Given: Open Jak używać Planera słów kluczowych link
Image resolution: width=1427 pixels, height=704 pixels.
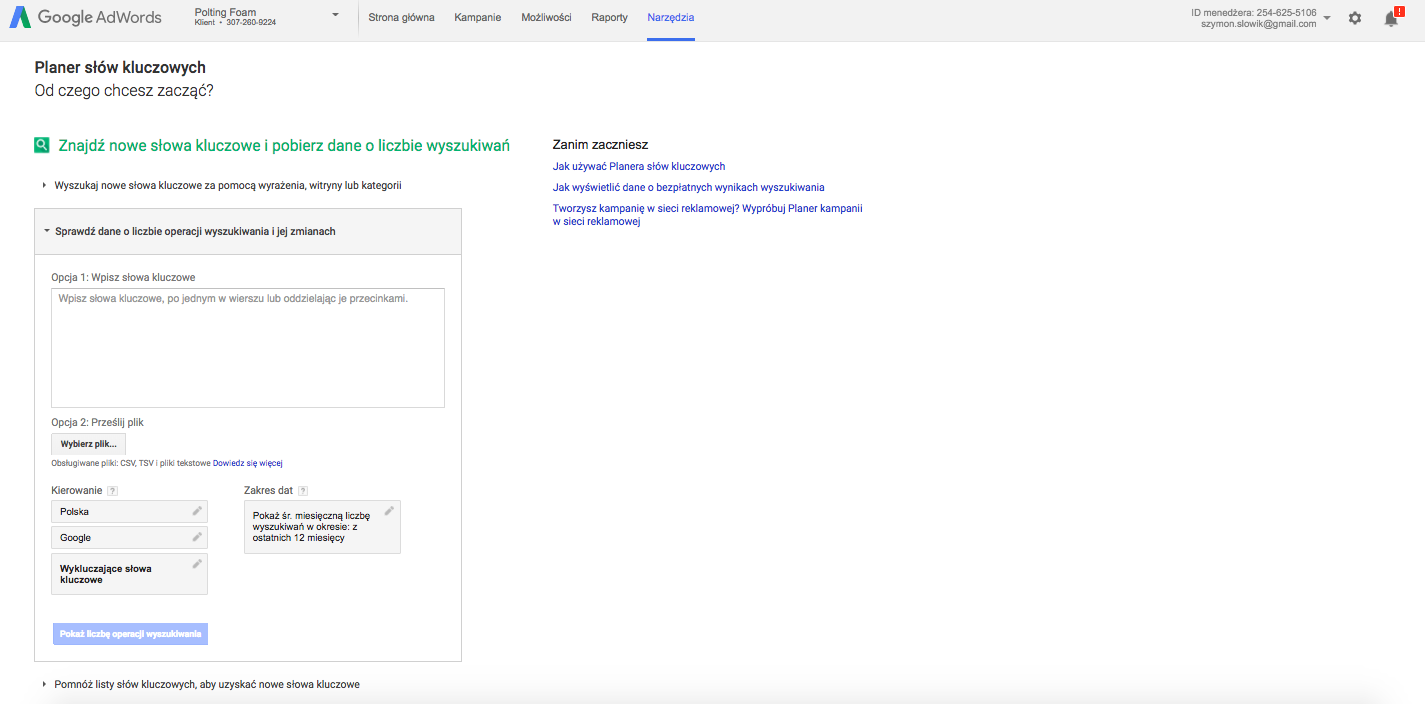Looking at the screenshot, I should (639, 167).
